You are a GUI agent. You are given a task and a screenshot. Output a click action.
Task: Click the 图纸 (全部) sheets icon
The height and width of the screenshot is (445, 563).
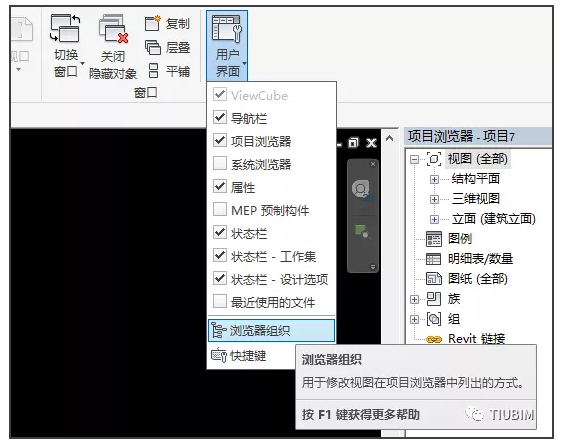[434, 279]
